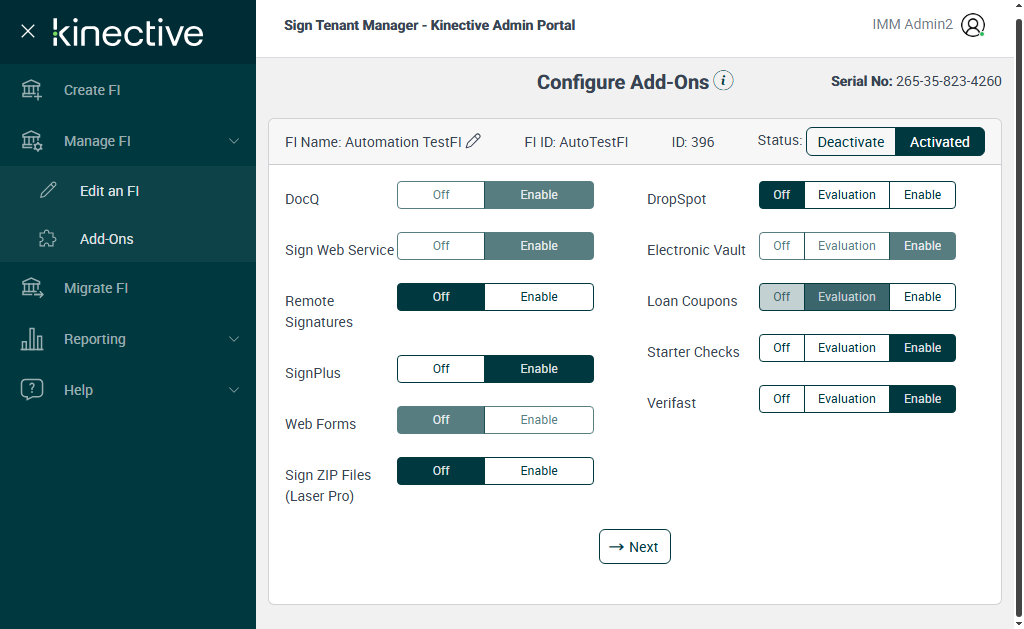Collapse the Manage FI chevron
Screen dimensions: 1024x629
pyautogui.click(x=234, y=141)
